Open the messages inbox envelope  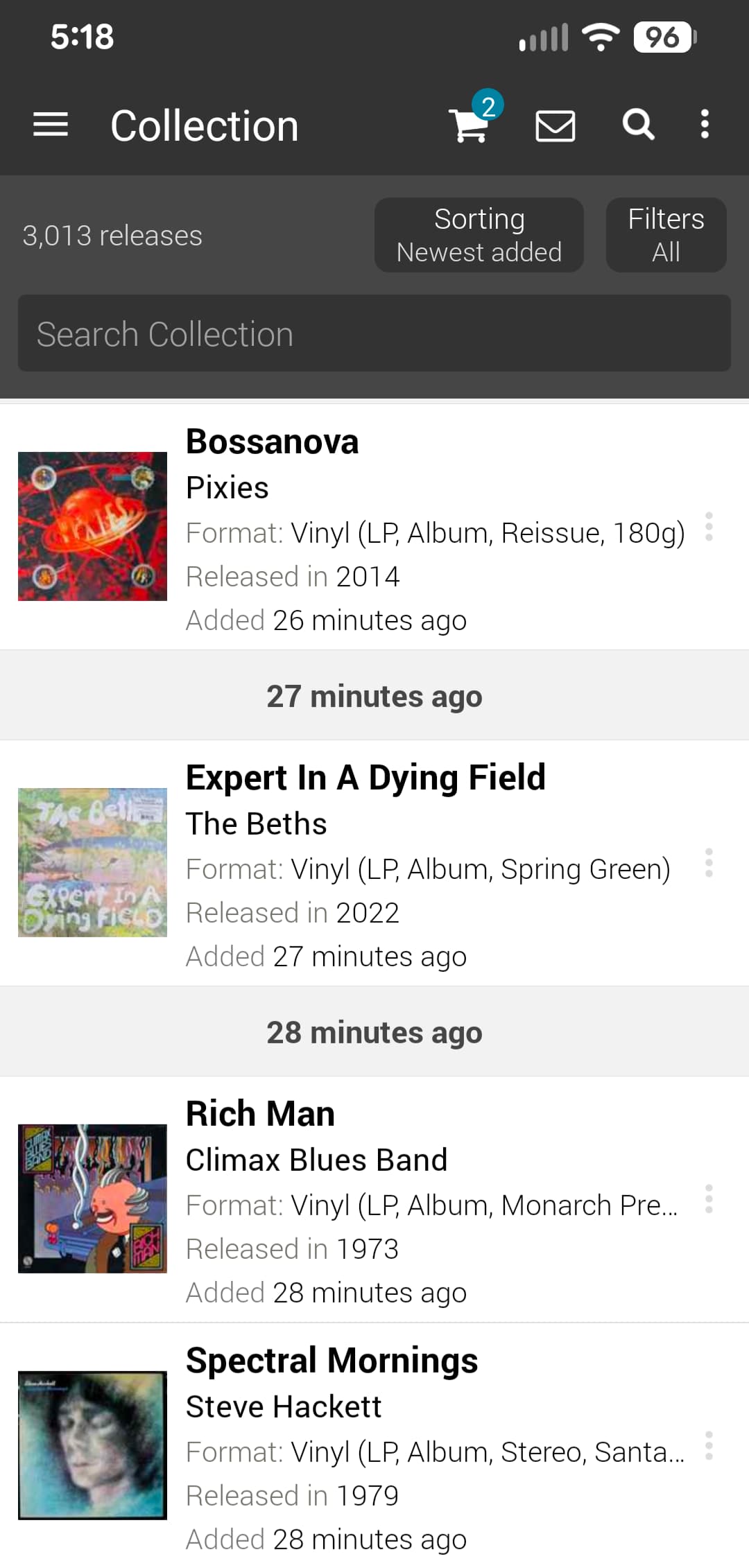(x=555, y=125)
